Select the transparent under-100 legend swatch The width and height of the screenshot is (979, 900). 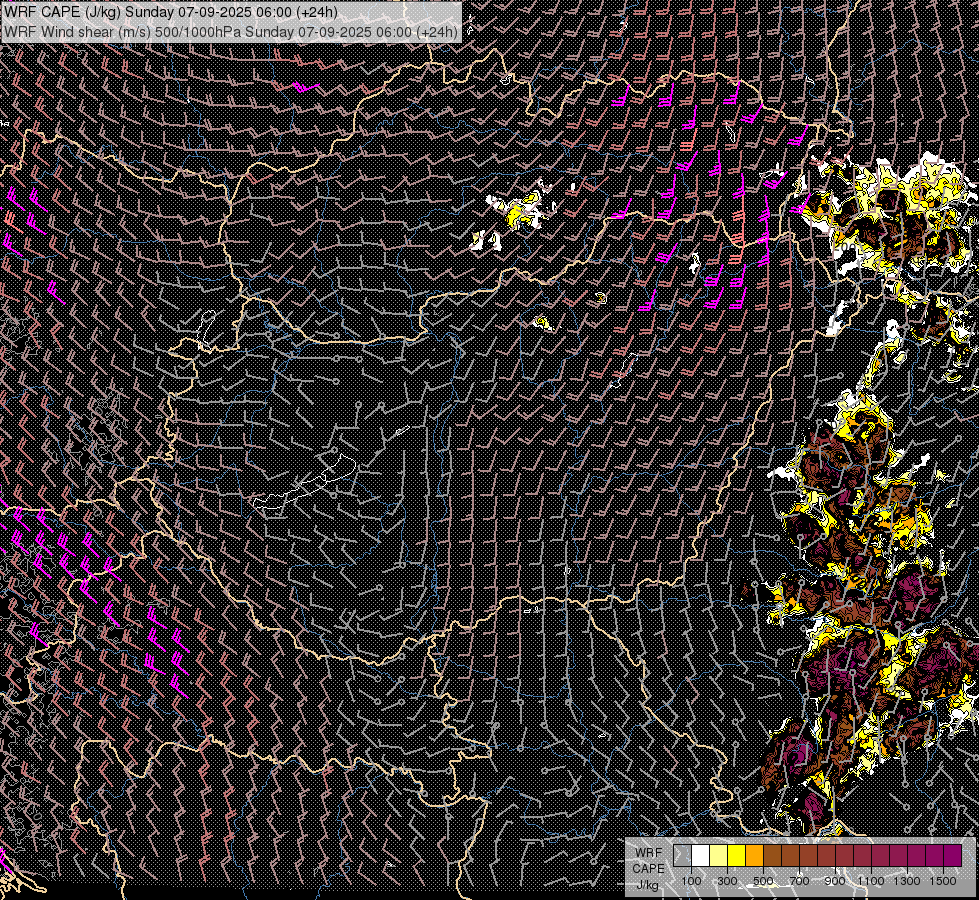pos(682,855)
